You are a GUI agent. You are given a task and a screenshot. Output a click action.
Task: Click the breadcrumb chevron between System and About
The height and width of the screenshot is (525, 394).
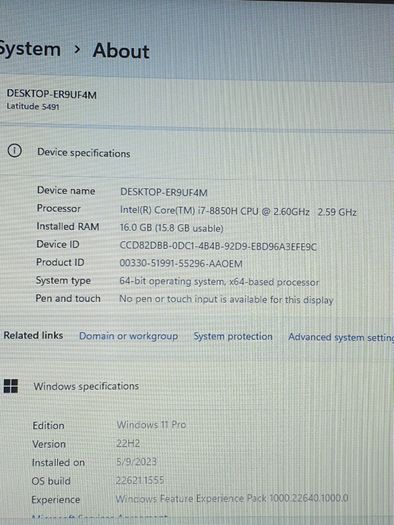tap(77, 50)
